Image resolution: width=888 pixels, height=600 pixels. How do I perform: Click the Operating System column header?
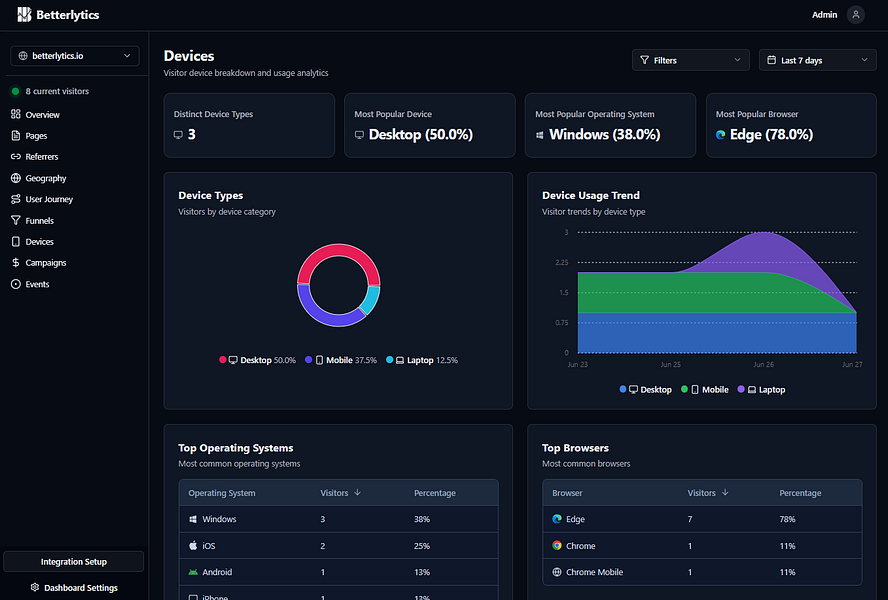tap(221, 493)
